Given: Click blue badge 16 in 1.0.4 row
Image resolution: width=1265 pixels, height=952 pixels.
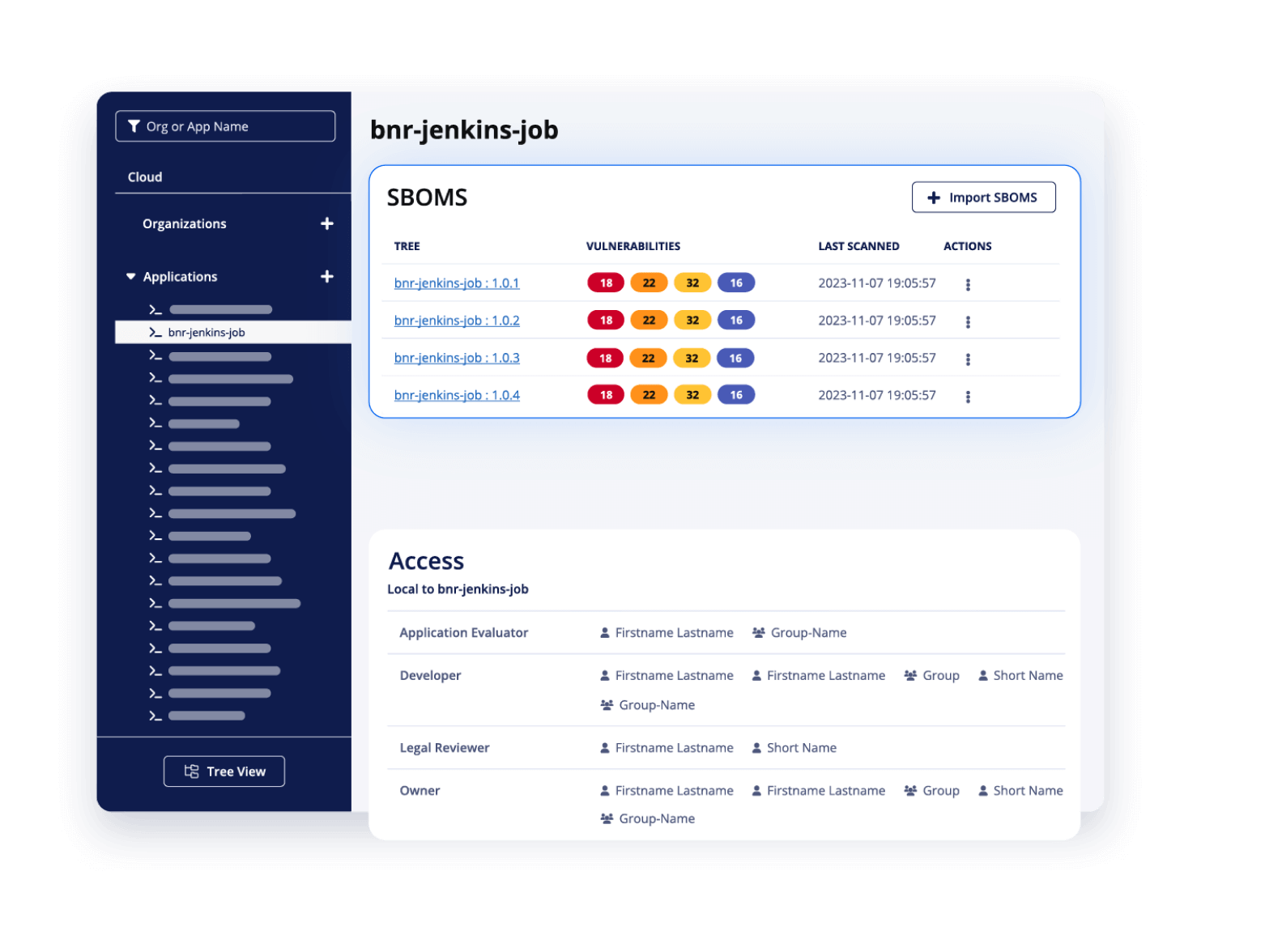Looking at the screenshot, I should coord(736,395).
